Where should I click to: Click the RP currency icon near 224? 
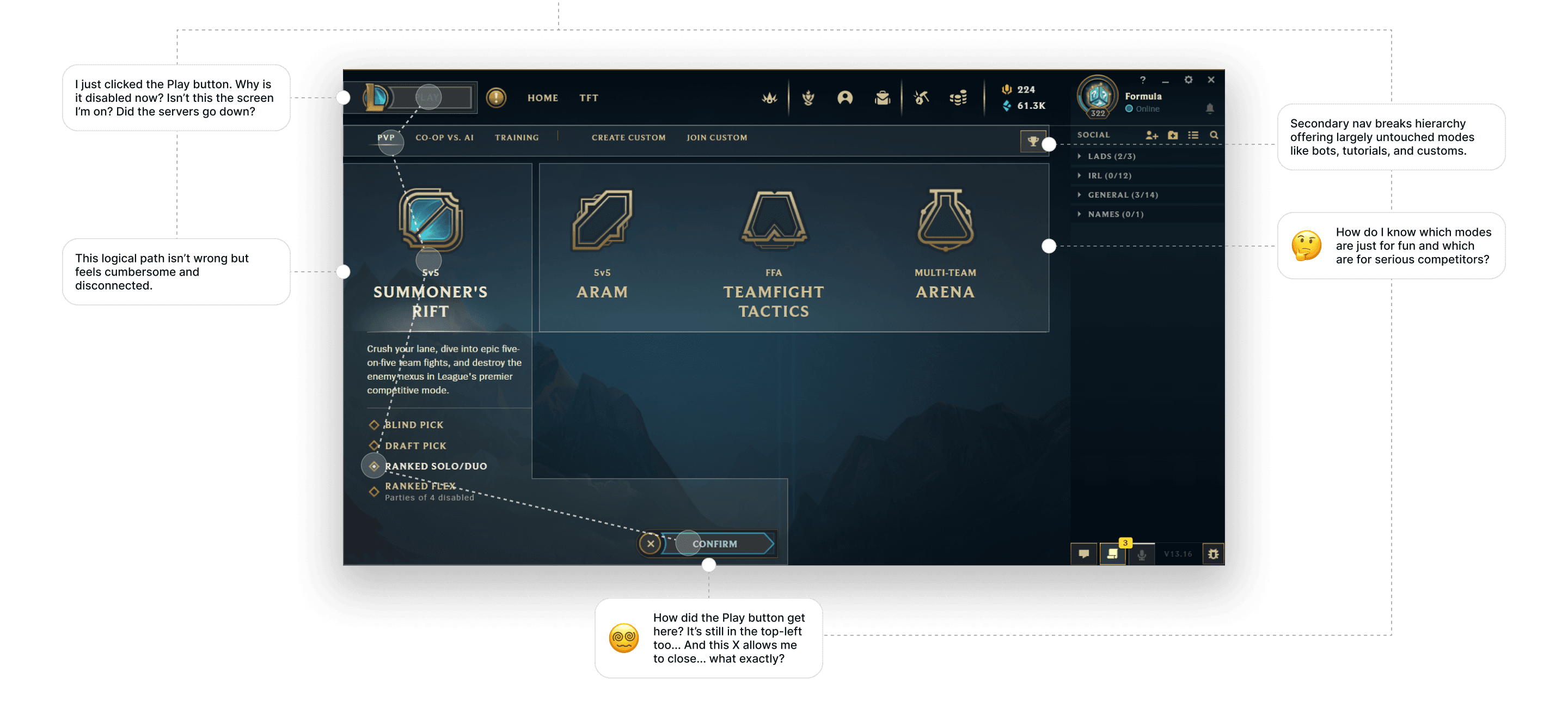tap(1007, 89)
